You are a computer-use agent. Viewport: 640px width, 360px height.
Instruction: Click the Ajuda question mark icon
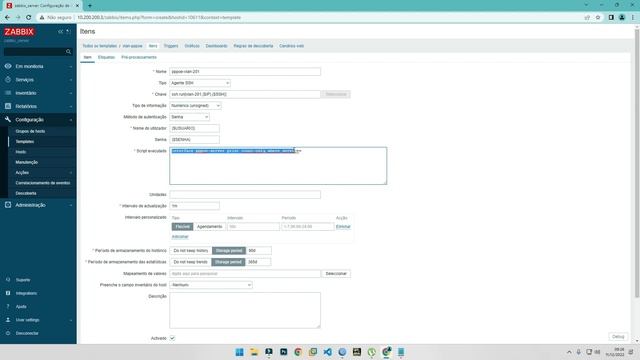point(8,307)
